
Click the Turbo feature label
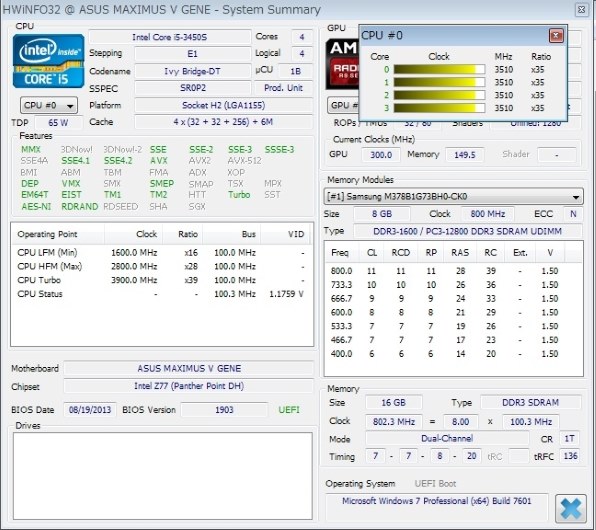pos(239,195)
